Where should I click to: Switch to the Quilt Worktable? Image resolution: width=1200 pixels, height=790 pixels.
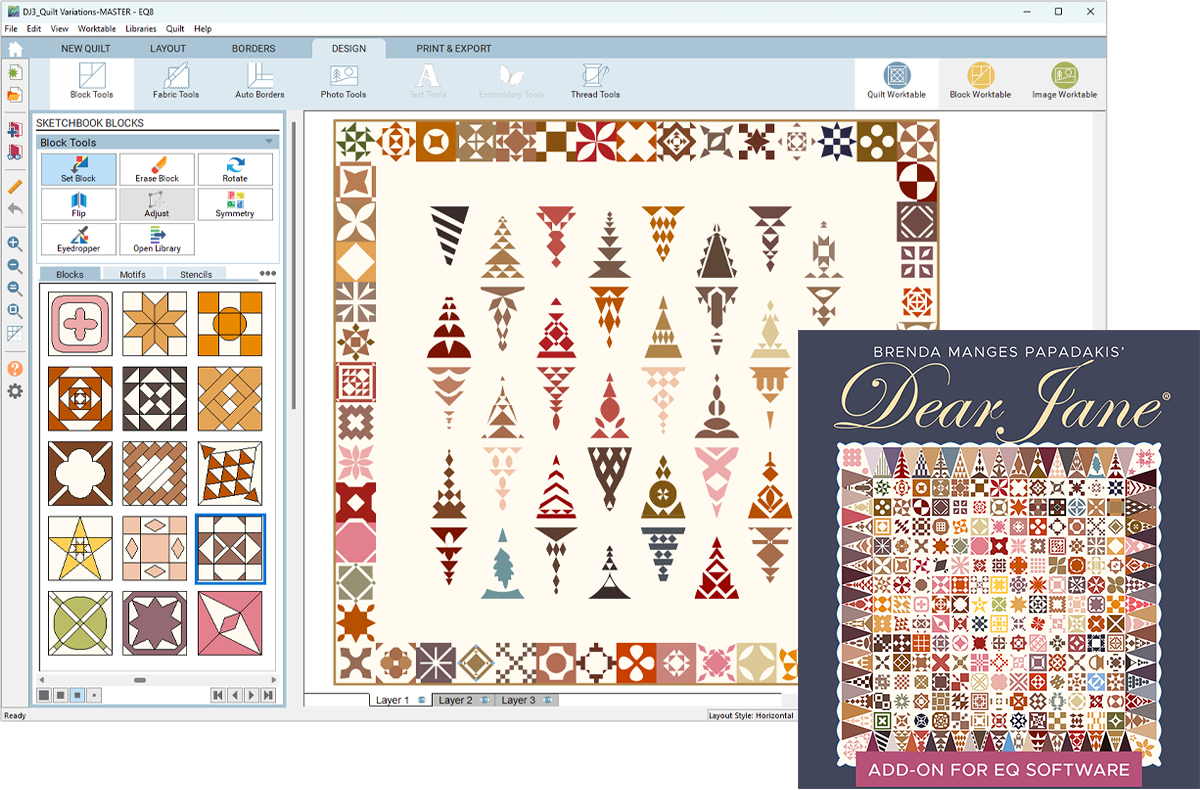coord(897,82)
